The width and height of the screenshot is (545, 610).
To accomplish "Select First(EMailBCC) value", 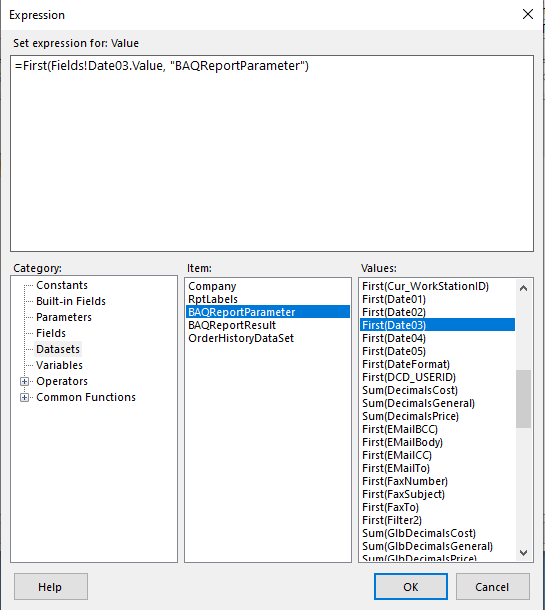I will pos(437,429).
